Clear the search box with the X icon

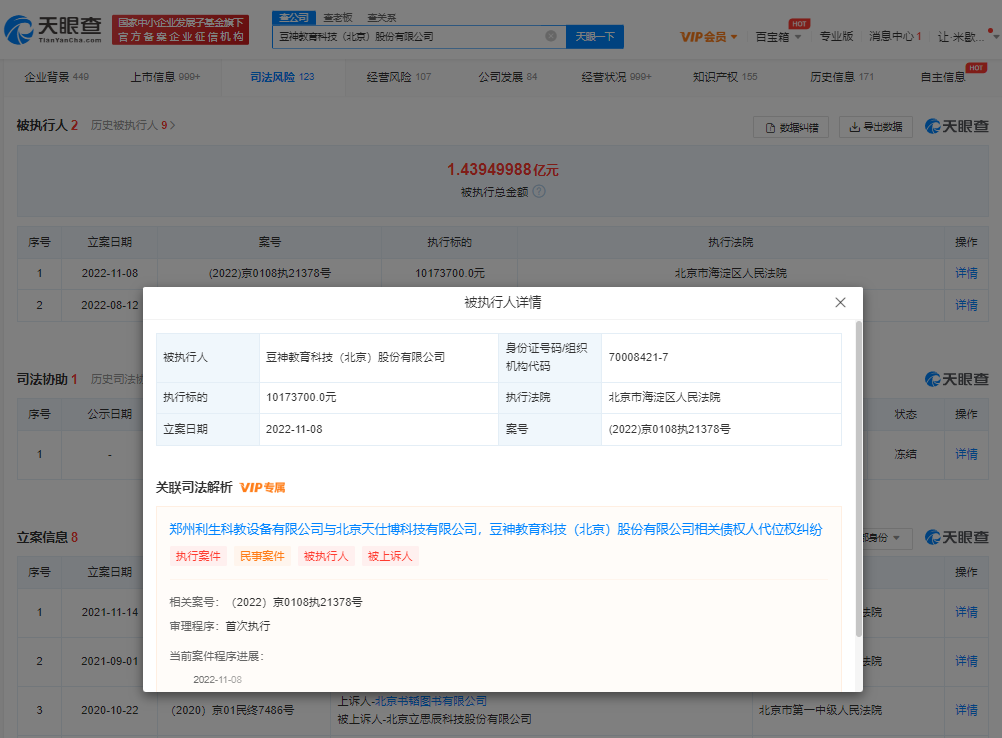point(550,36)
